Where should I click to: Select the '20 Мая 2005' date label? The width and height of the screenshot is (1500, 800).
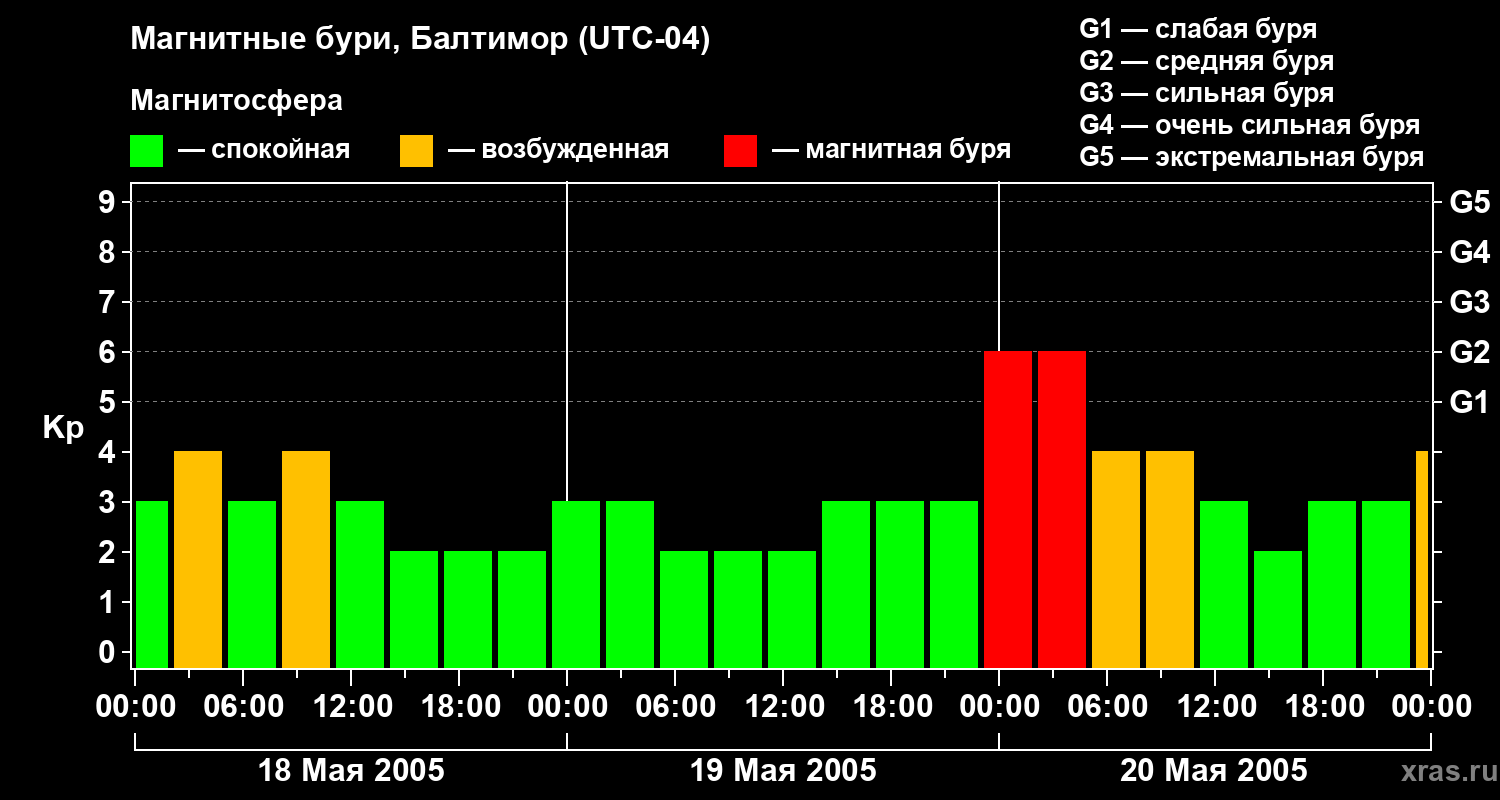(1213, 771)
